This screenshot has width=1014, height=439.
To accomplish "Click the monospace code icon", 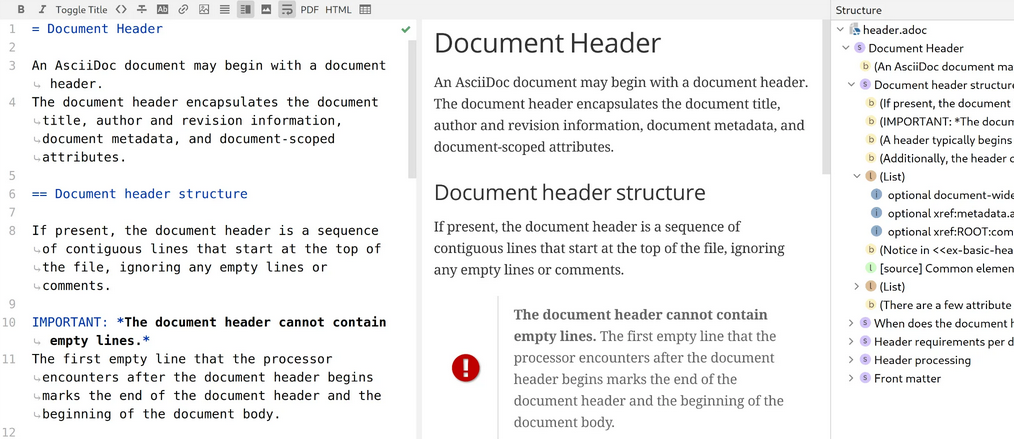I will pos(121,10).
